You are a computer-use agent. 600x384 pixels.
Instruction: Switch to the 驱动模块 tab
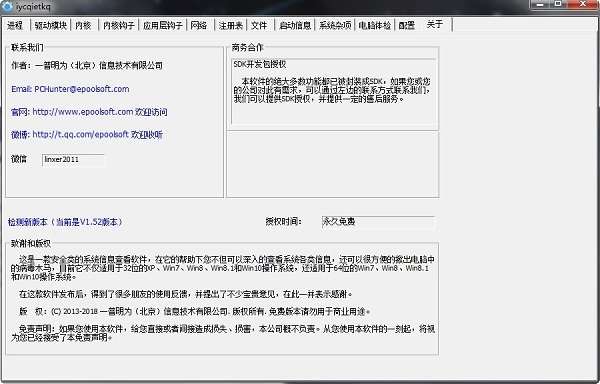point(50,25)
